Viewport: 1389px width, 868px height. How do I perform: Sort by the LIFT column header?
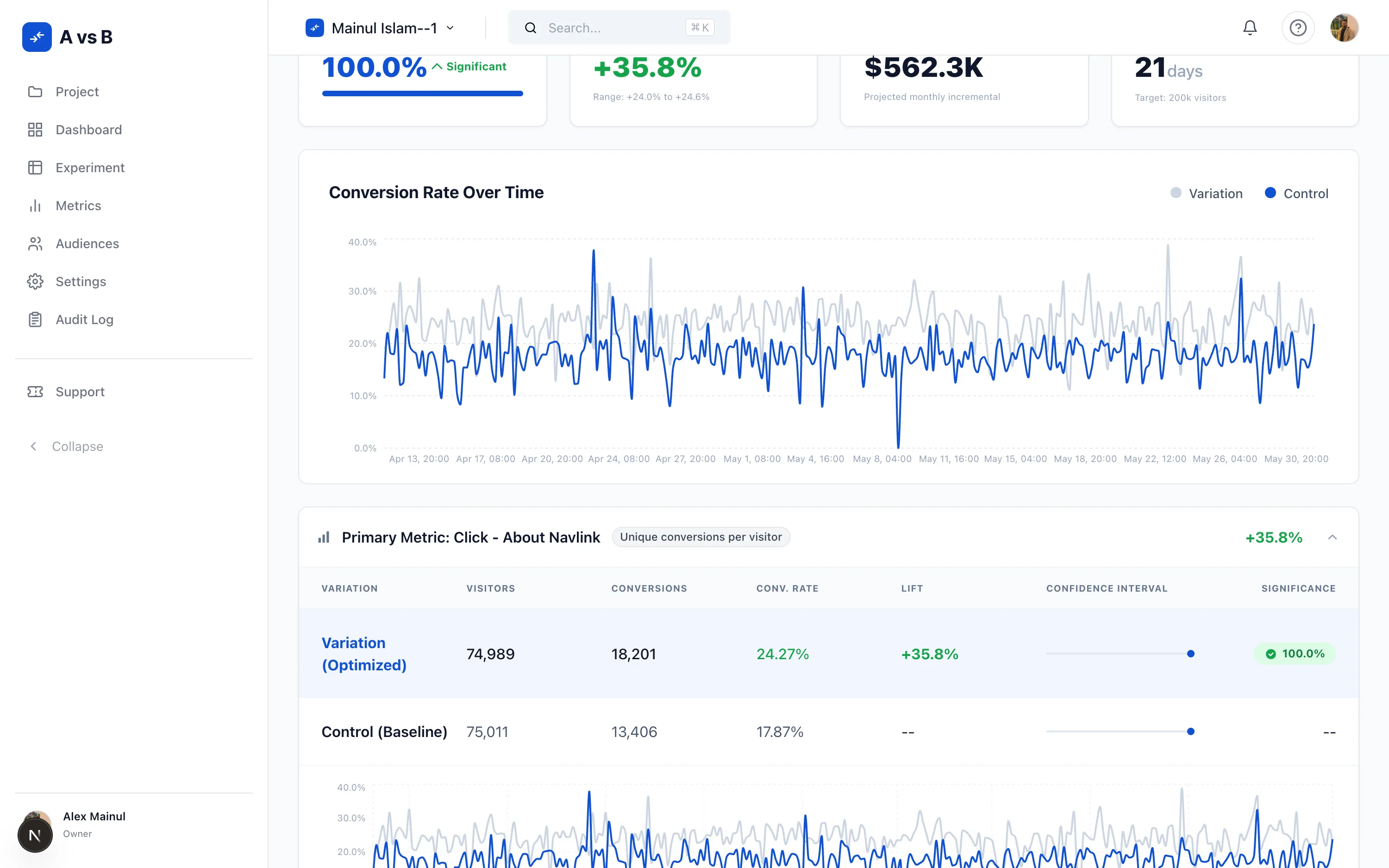tap(912, 588)
